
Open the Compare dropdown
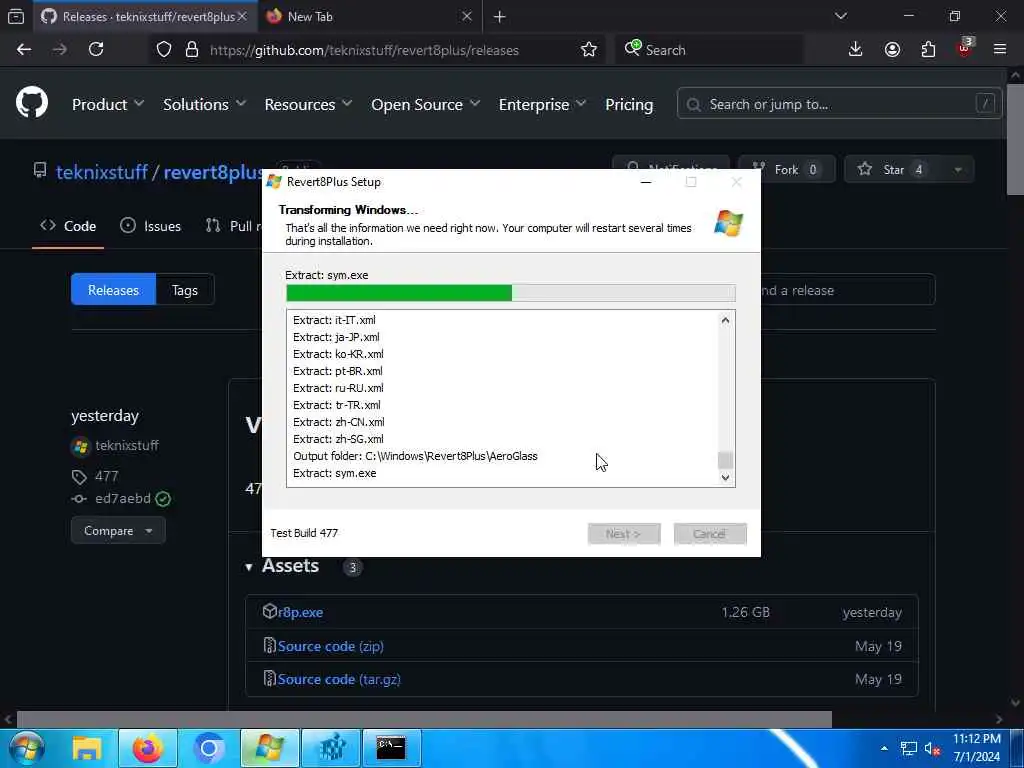coord(118,531)
